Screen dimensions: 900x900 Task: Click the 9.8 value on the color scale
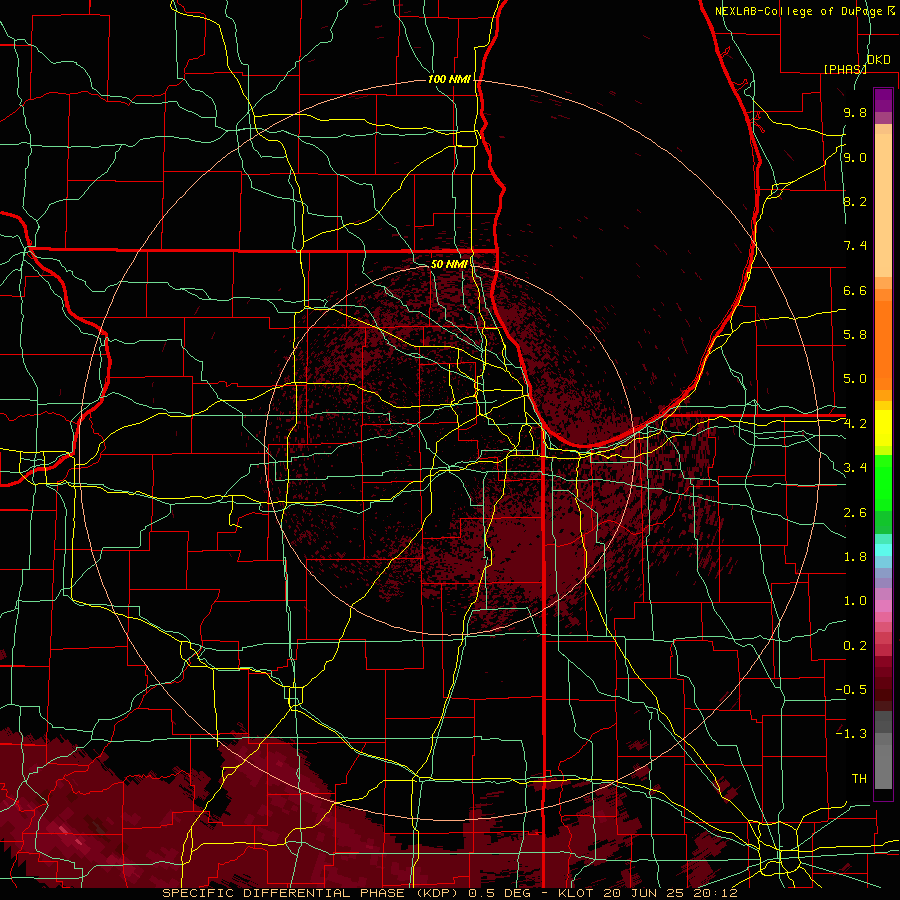coord(855,112)
